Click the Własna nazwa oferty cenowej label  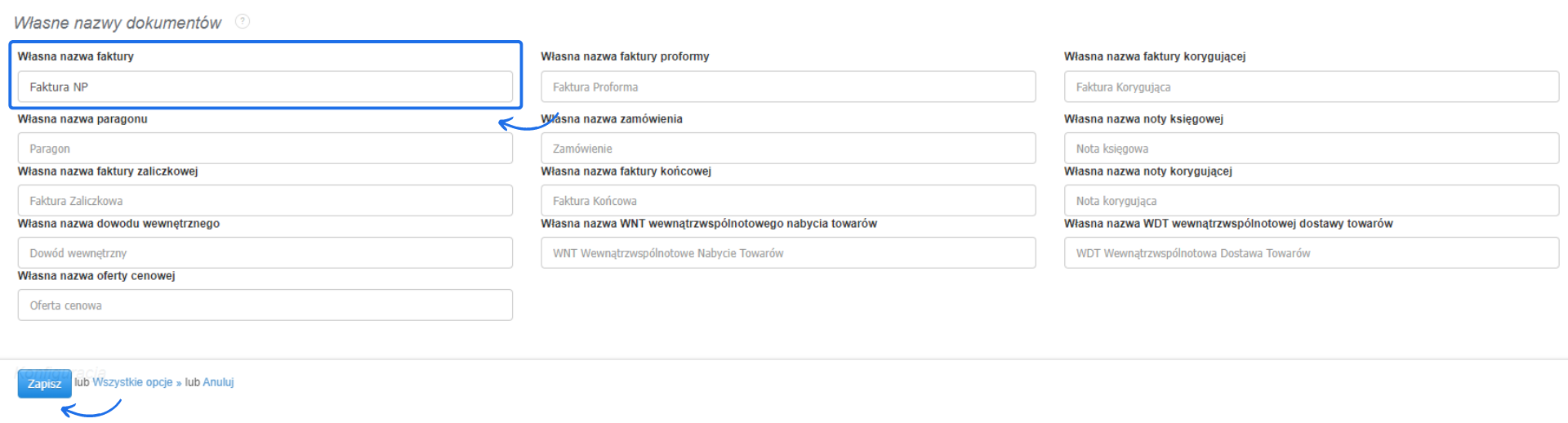click(96, 276)
